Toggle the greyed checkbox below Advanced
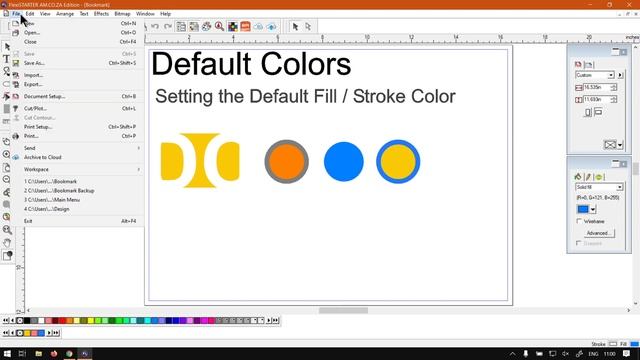This screenshot has width=640, height=360. 578,243
